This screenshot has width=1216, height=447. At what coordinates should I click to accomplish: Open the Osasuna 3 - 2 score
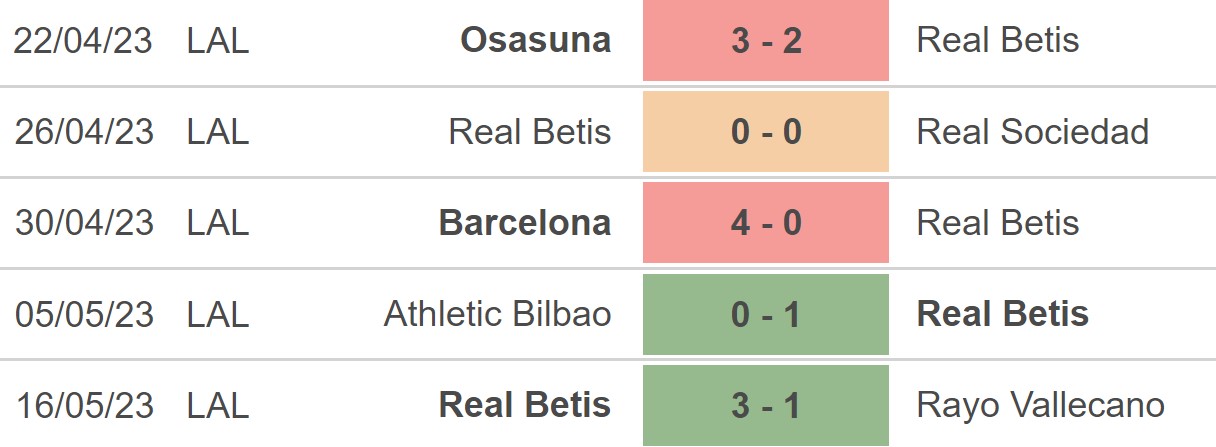pyautogui.click(x=765, y=41)
